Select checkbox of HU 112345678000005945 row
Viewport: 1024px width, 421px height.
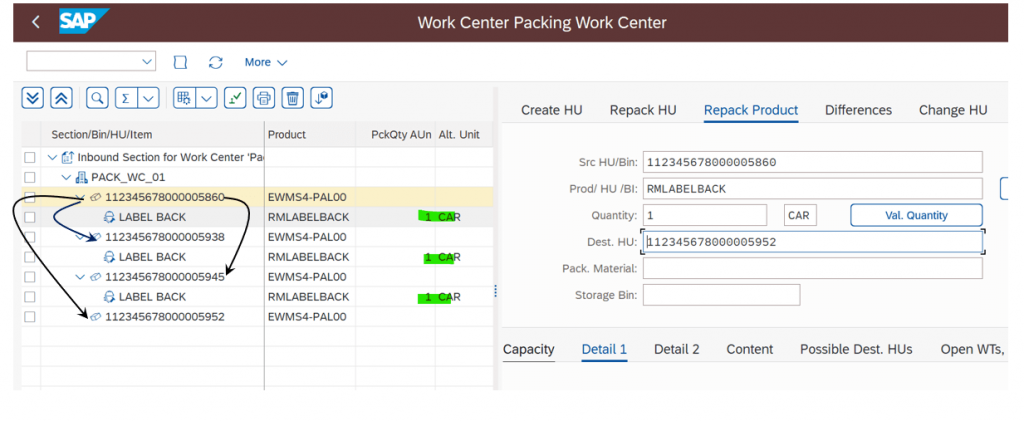[x=29, y=277]
